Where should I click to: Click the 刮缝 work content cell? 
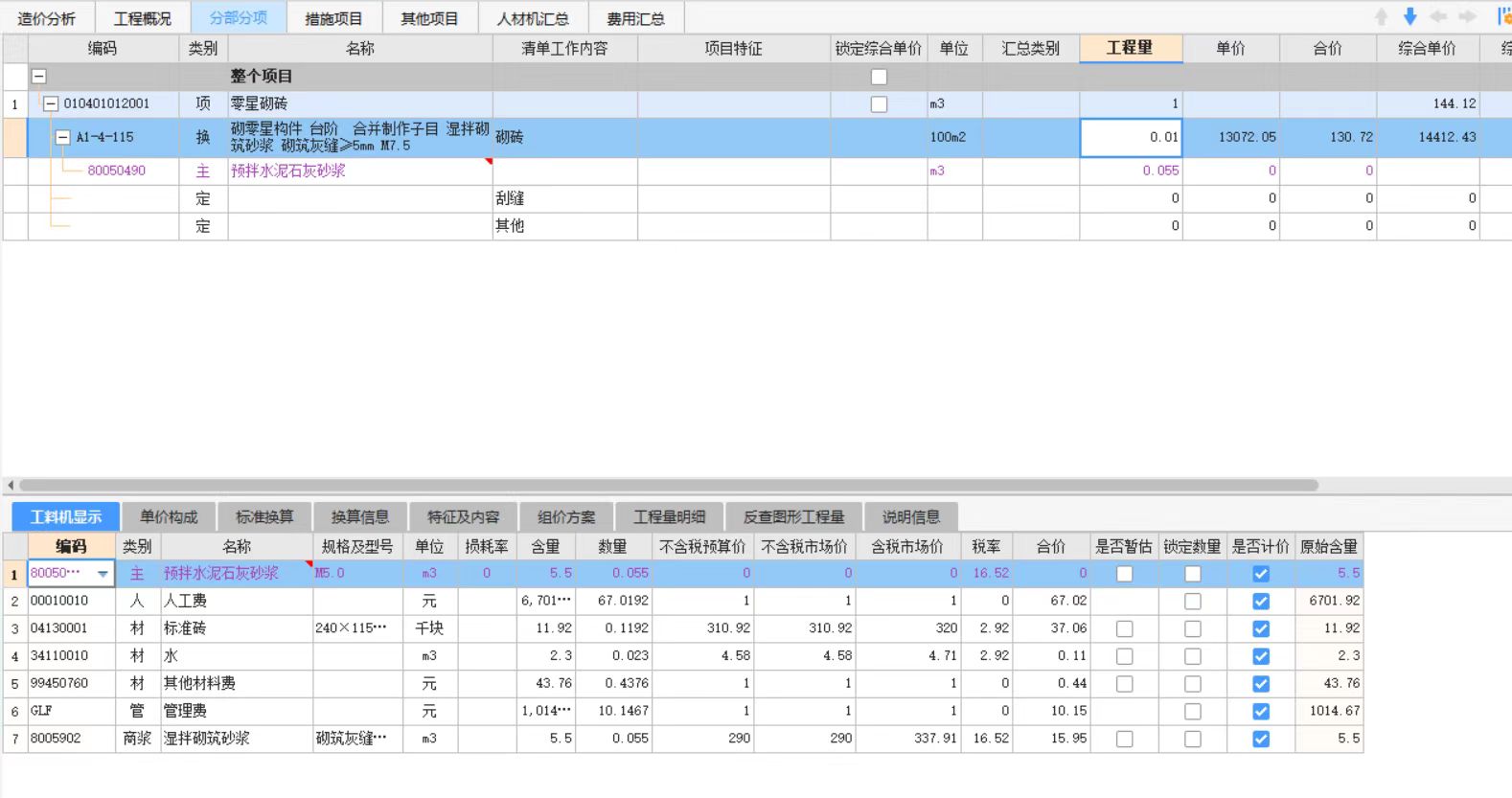tap(565, 198)
